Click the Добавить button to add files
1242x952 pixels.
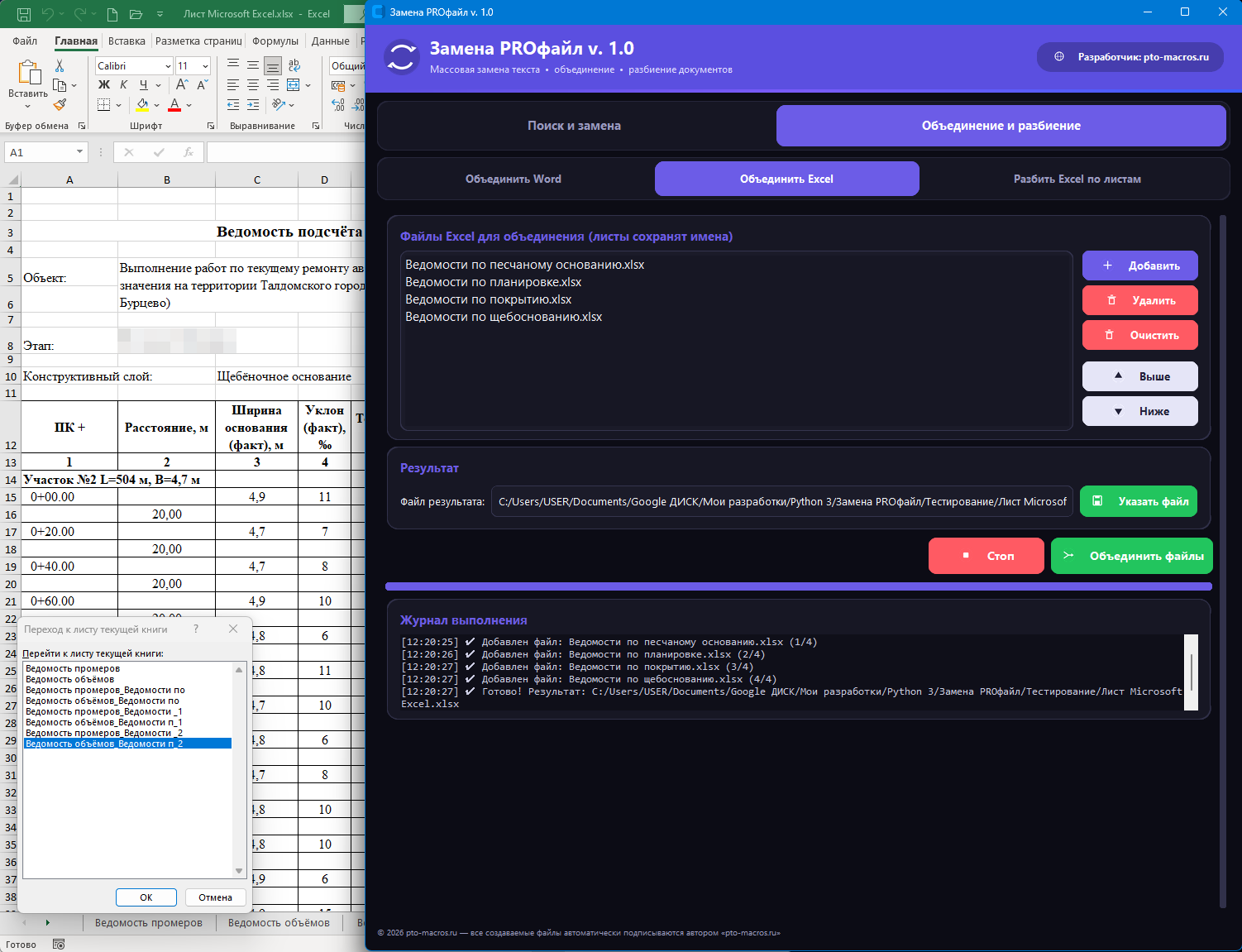1140,266
